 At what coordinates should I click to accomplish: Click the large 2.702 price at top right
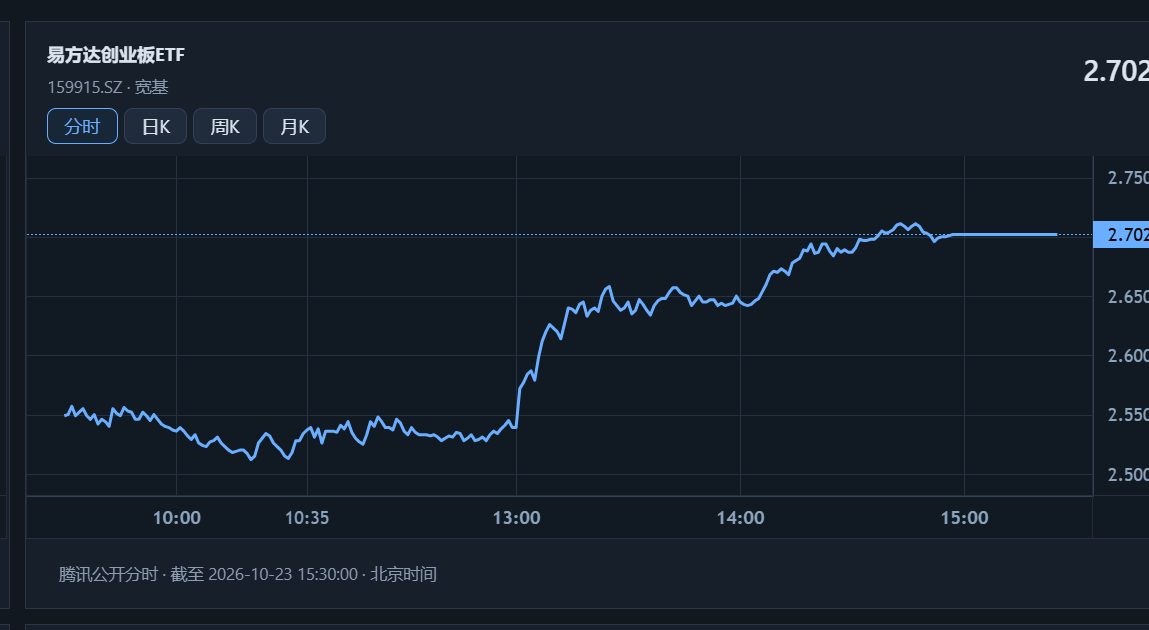pos(1116,71)
